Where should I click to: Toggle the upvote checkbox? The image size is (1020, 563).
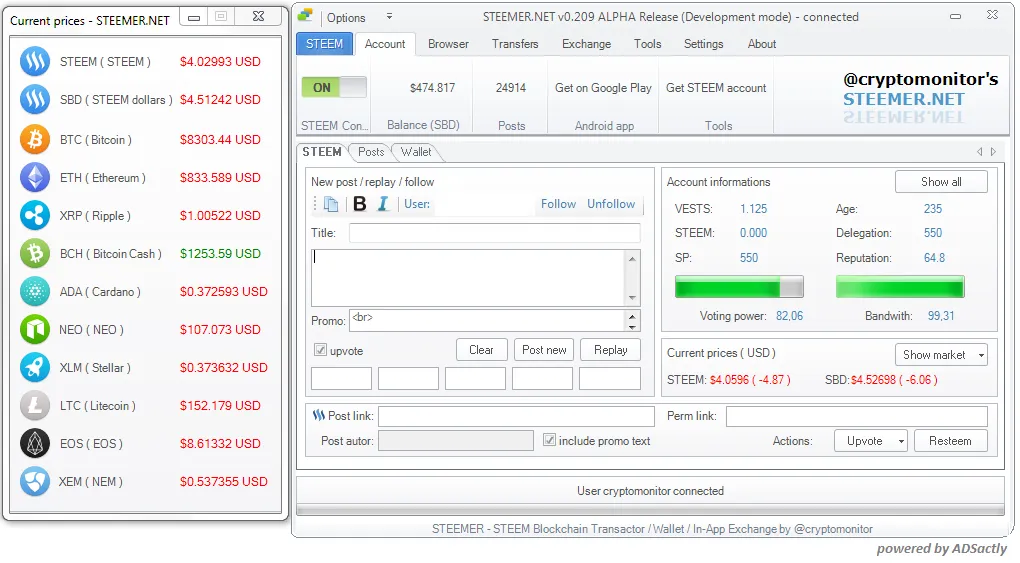(x=320, y=350)
